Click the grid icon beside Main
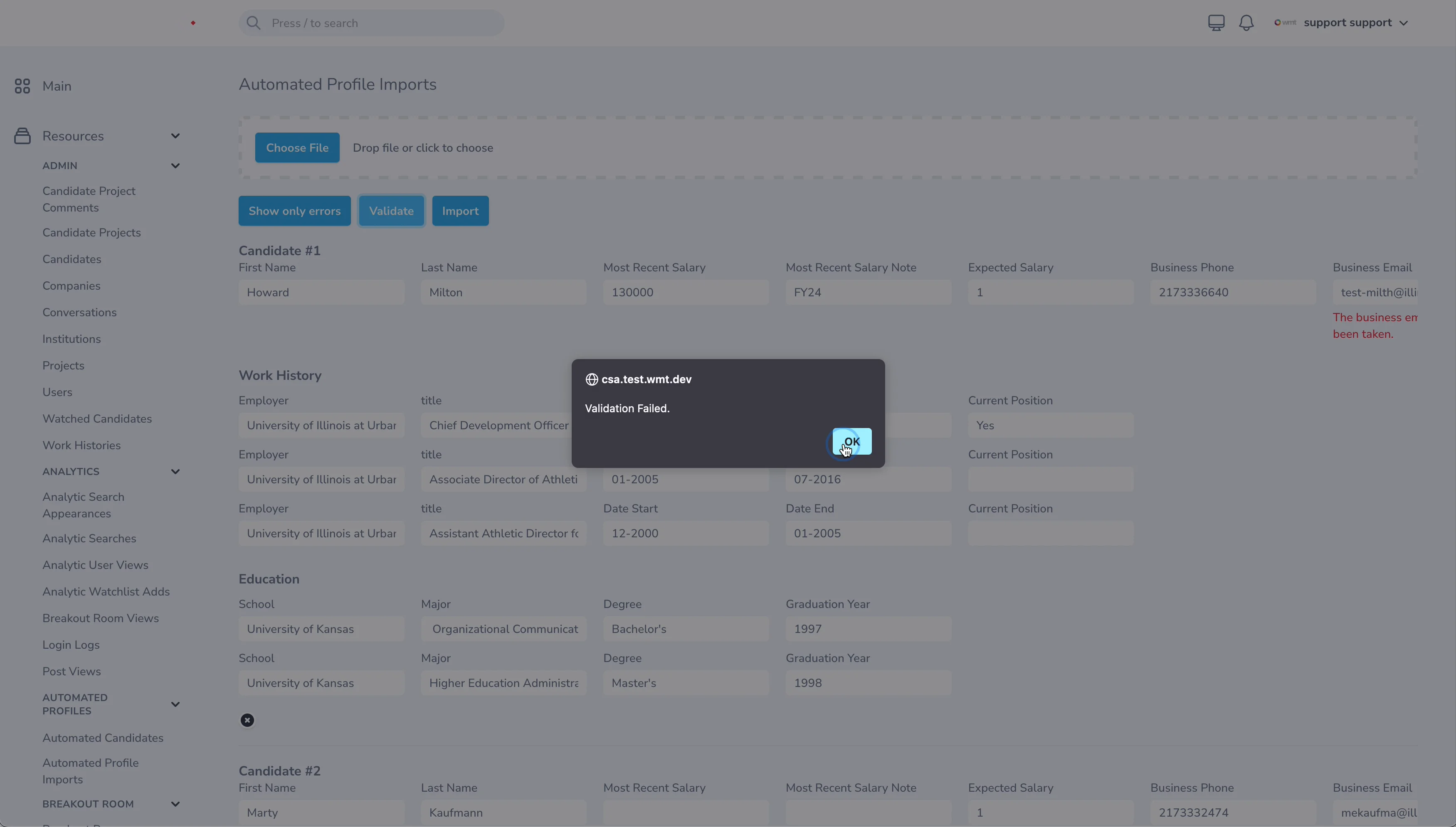1456x827 pixels. pyautogui.click(x=22, y=86)
